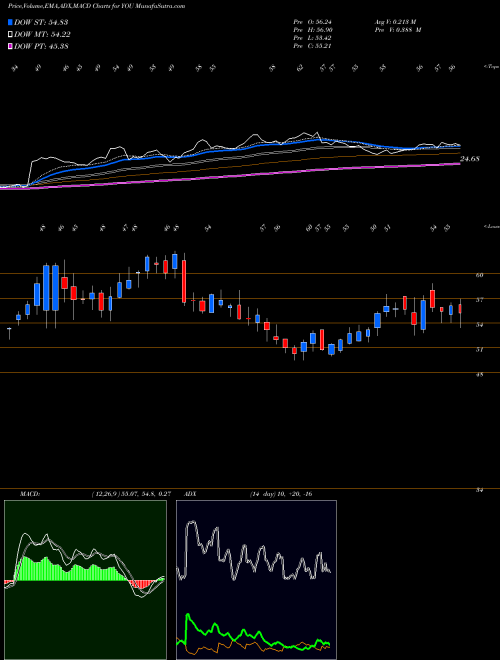The width and height of the screenshot is (500, 660).
Task: Click the white DOW MT legend swatch
Action: click(x=10, y=35)
